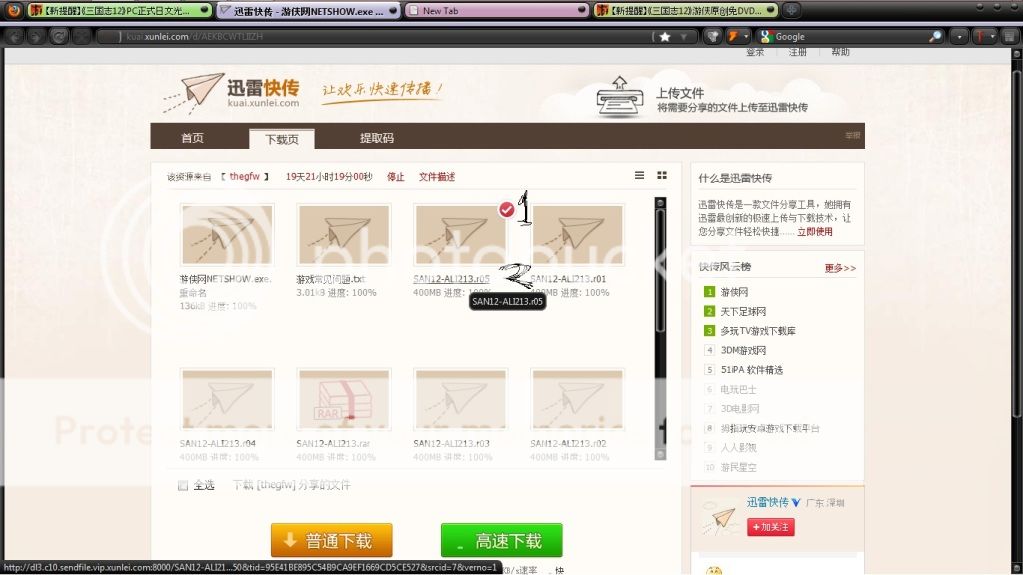Screen dimensions: 1023x575
Task: Open 51iPA 软件精选 in ranking list
Action: tap(751, 369)
